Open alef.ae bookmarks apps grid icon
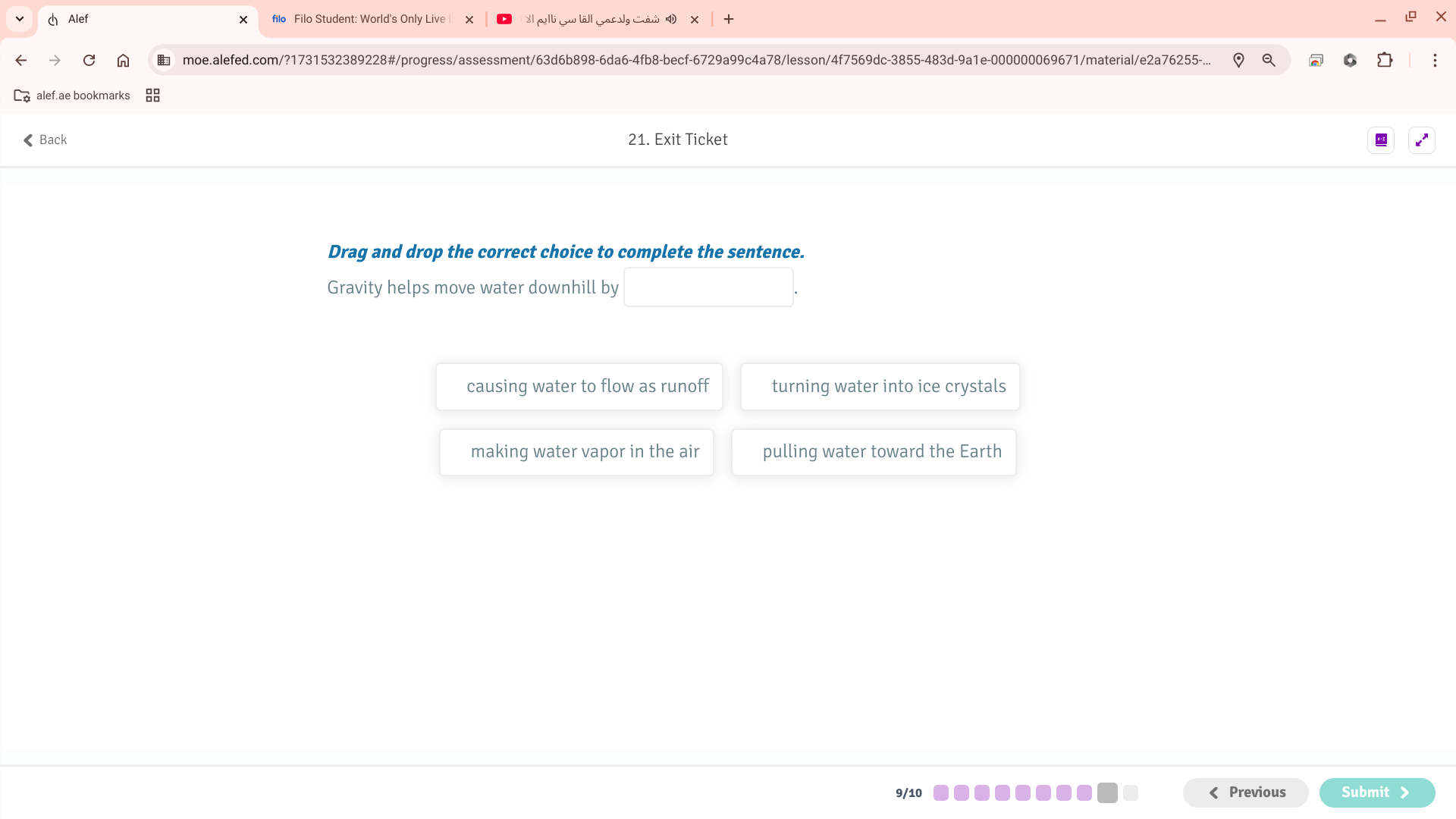 152,96
